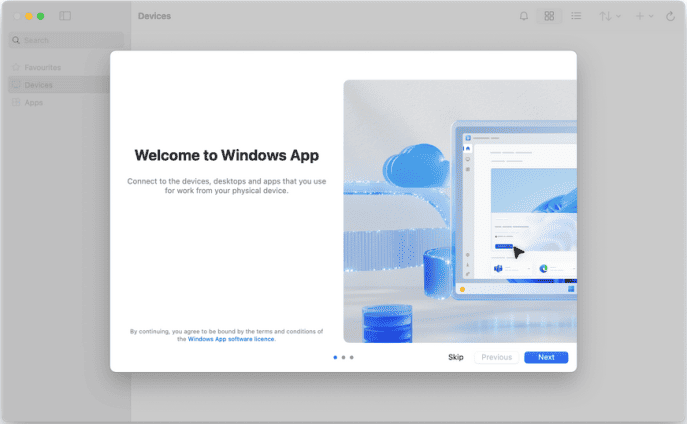Click the notifications bell icon
Screen dimensions: 687x424
[x=524, y=16]
